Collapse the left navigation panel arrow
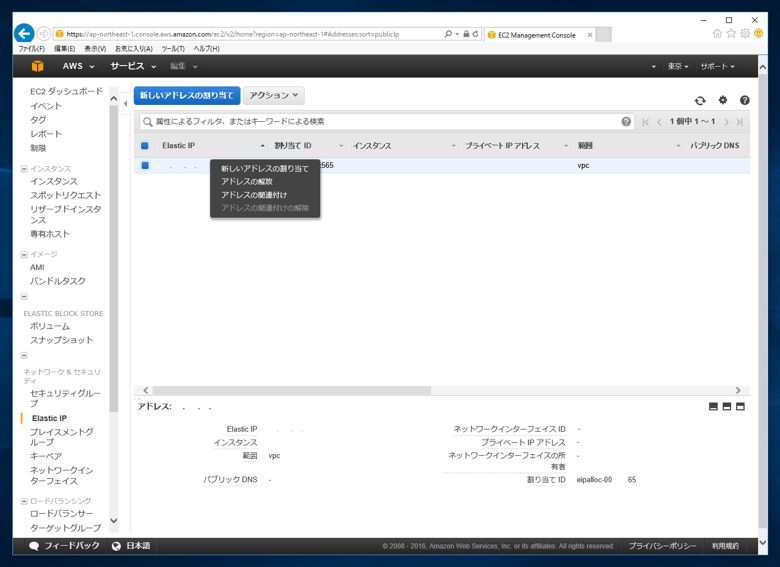780x567 pixels. point(125,104)
